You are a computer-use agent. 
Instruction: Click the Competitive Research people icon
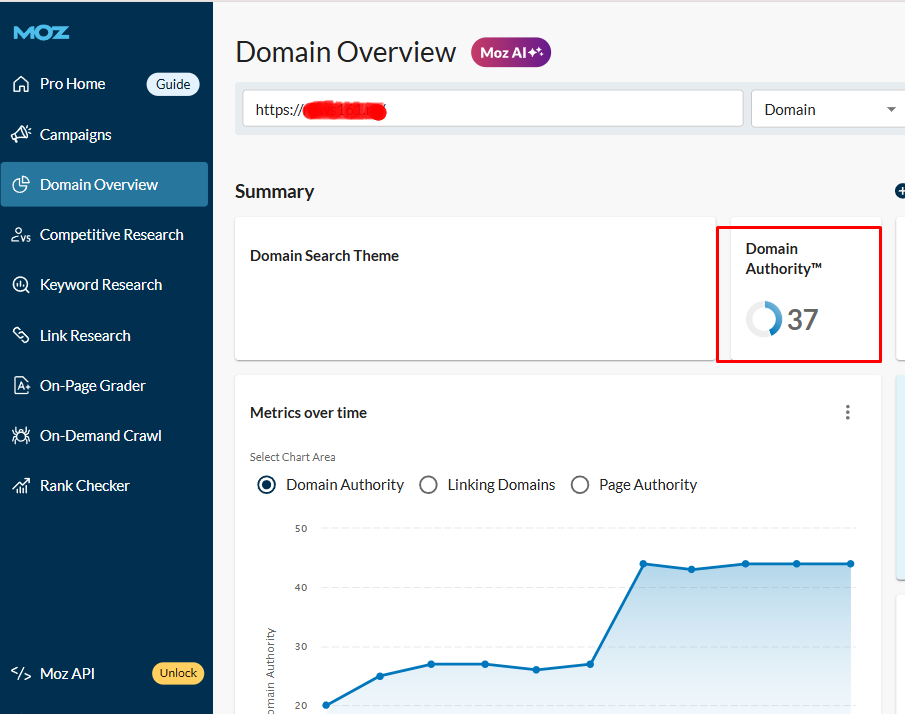(x=21, y=235)
